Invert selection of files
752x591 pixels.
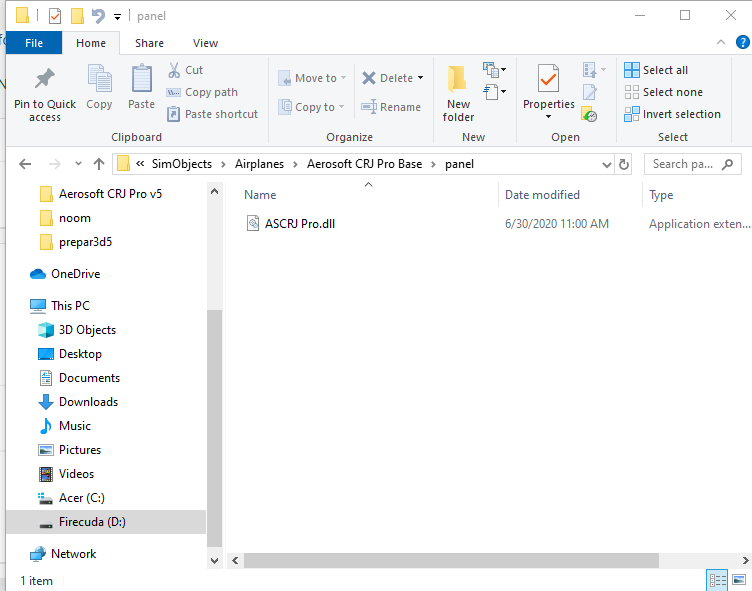tap(672, 114)
